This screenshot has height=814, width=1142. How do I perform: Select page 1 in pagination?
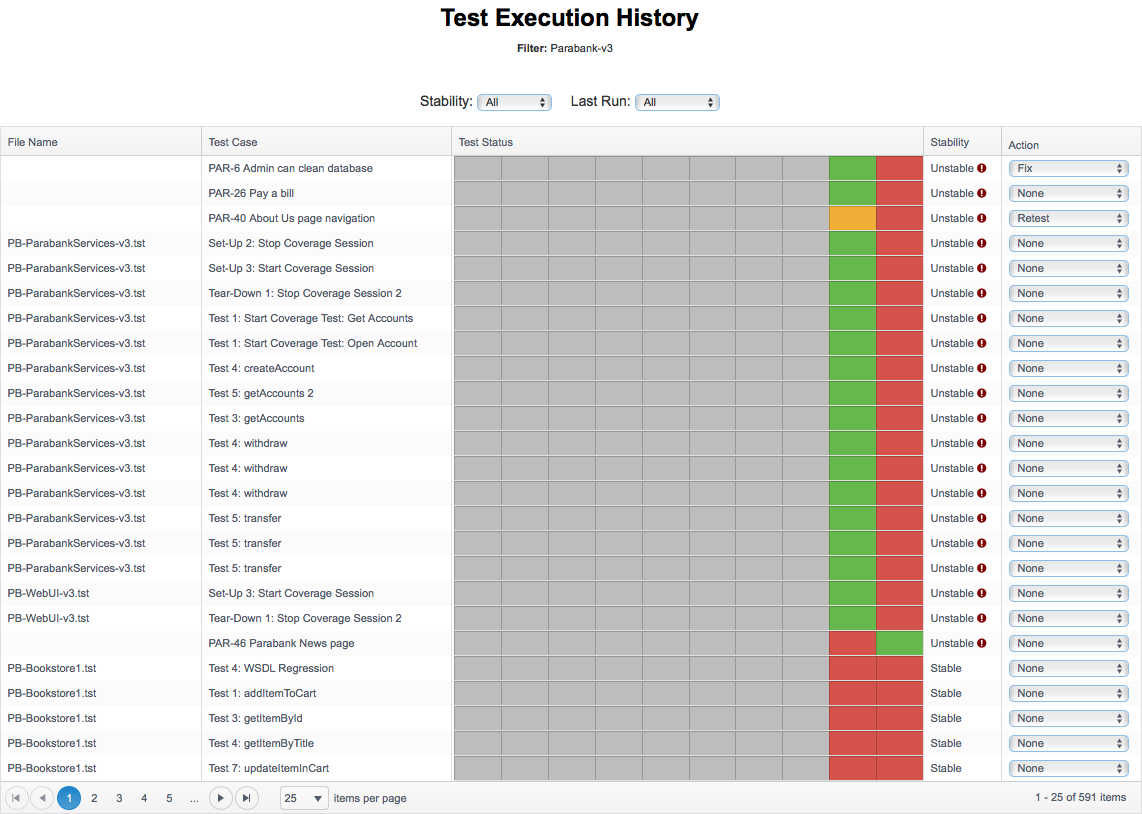(x=69, y=798)
